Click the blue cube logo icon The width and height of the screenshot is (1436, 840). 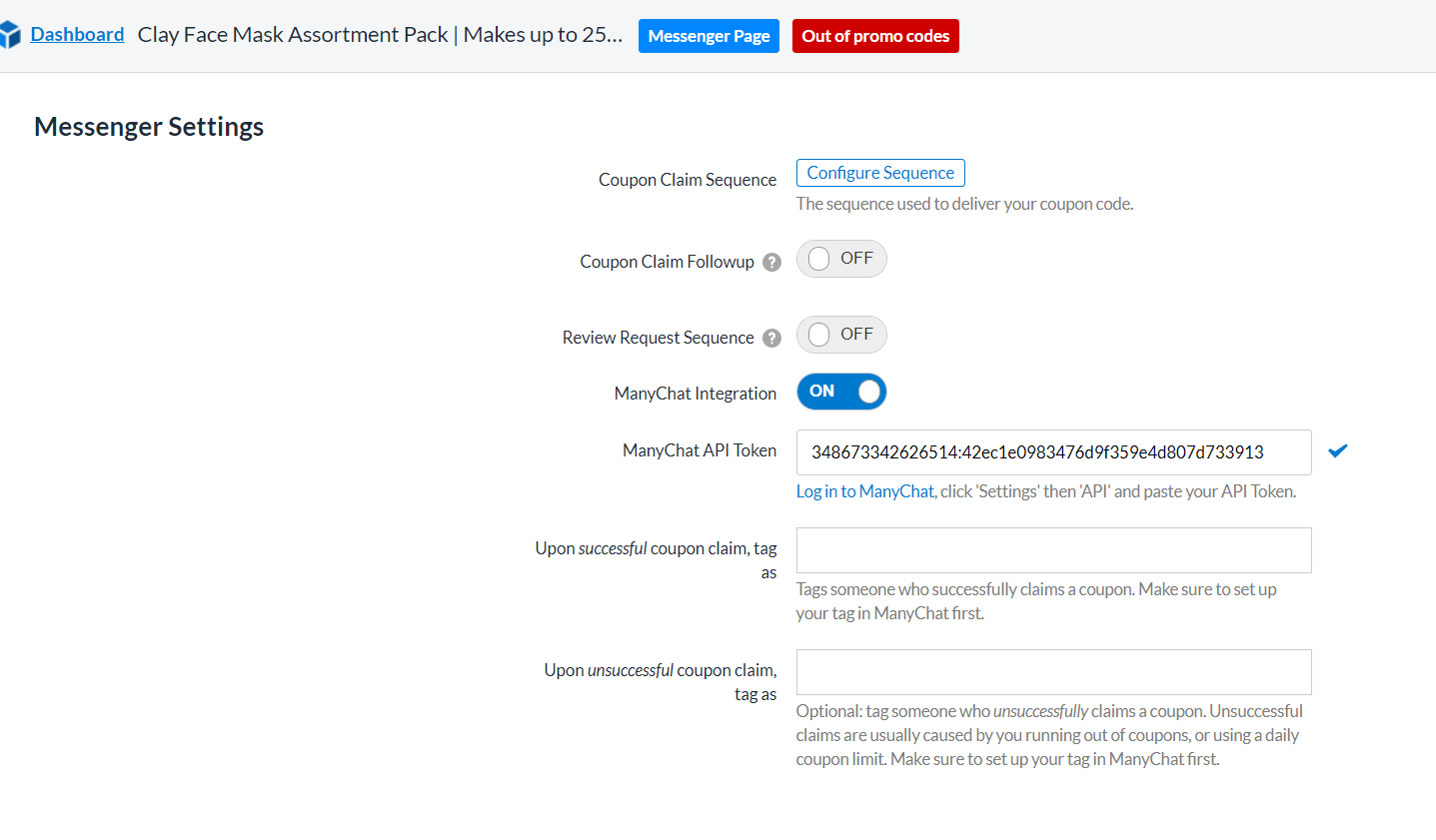[10, 35]
